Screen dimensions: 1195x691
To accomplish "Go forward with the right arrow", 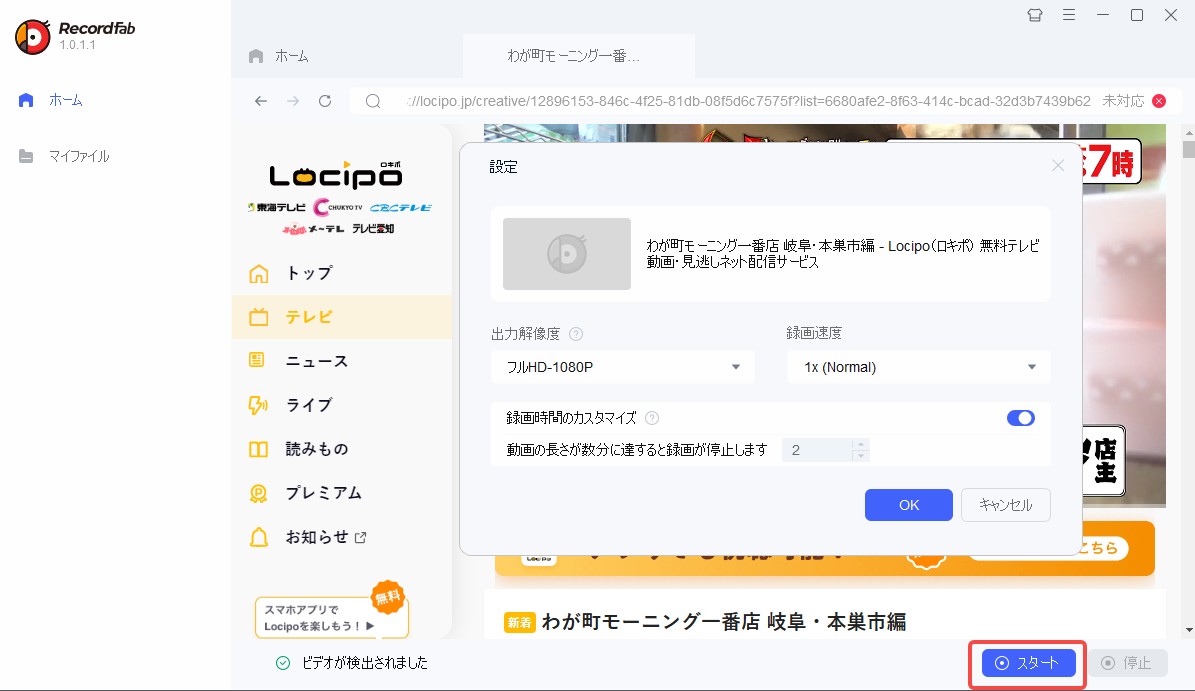I will click(x=293, y=101).
